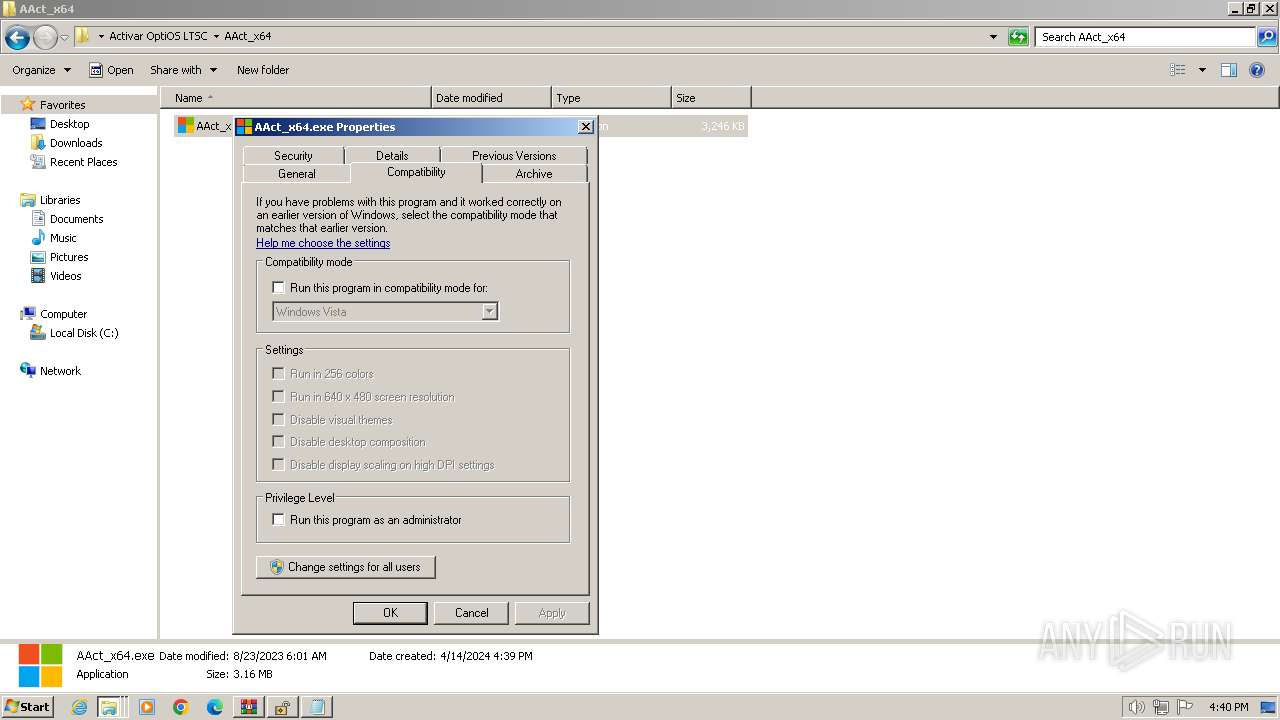Enable Run this program in compatibility mode

pos(279,288)
